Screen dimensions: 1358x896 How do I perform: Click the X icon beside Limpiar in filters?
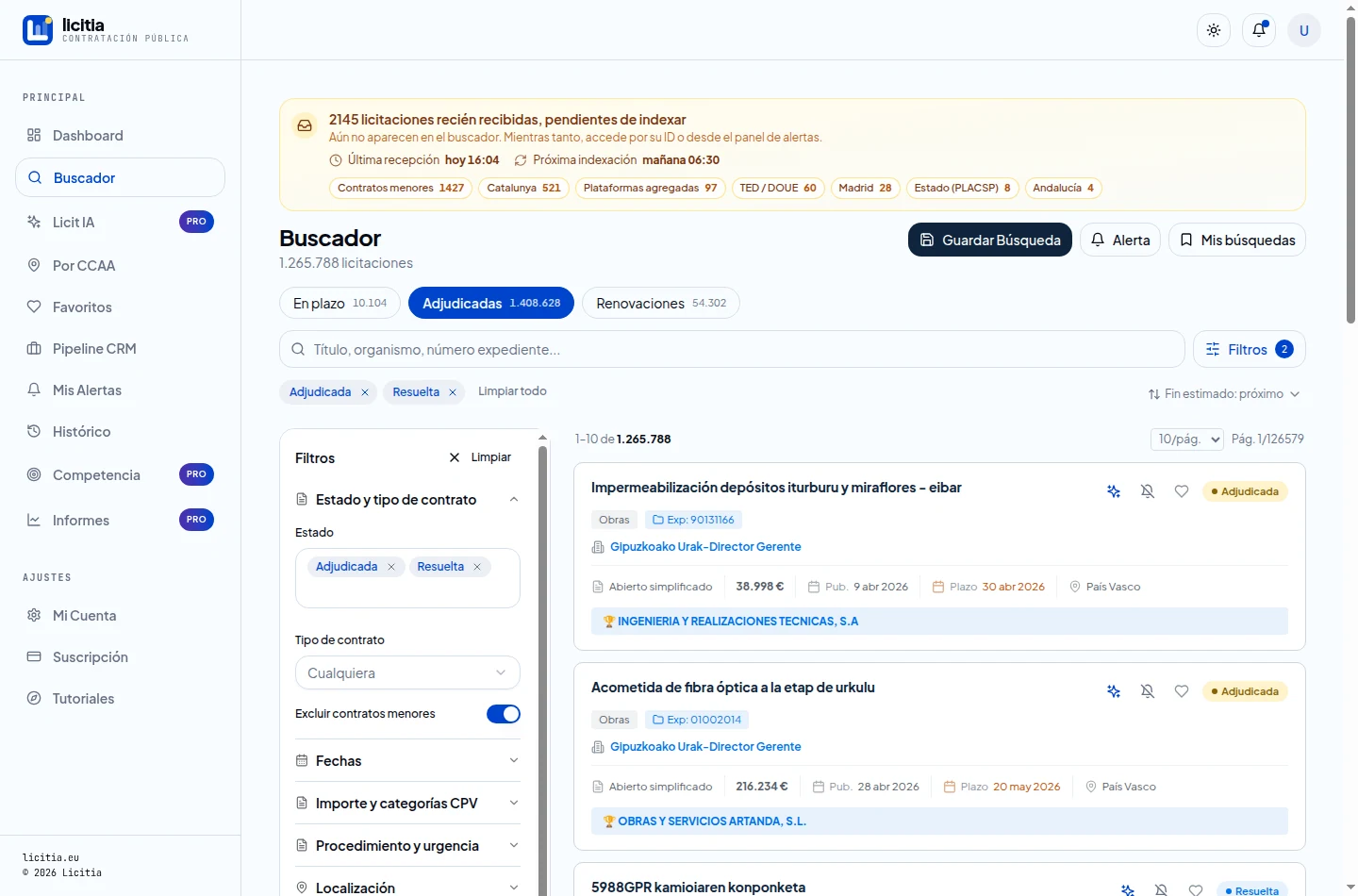pos(455,457)
